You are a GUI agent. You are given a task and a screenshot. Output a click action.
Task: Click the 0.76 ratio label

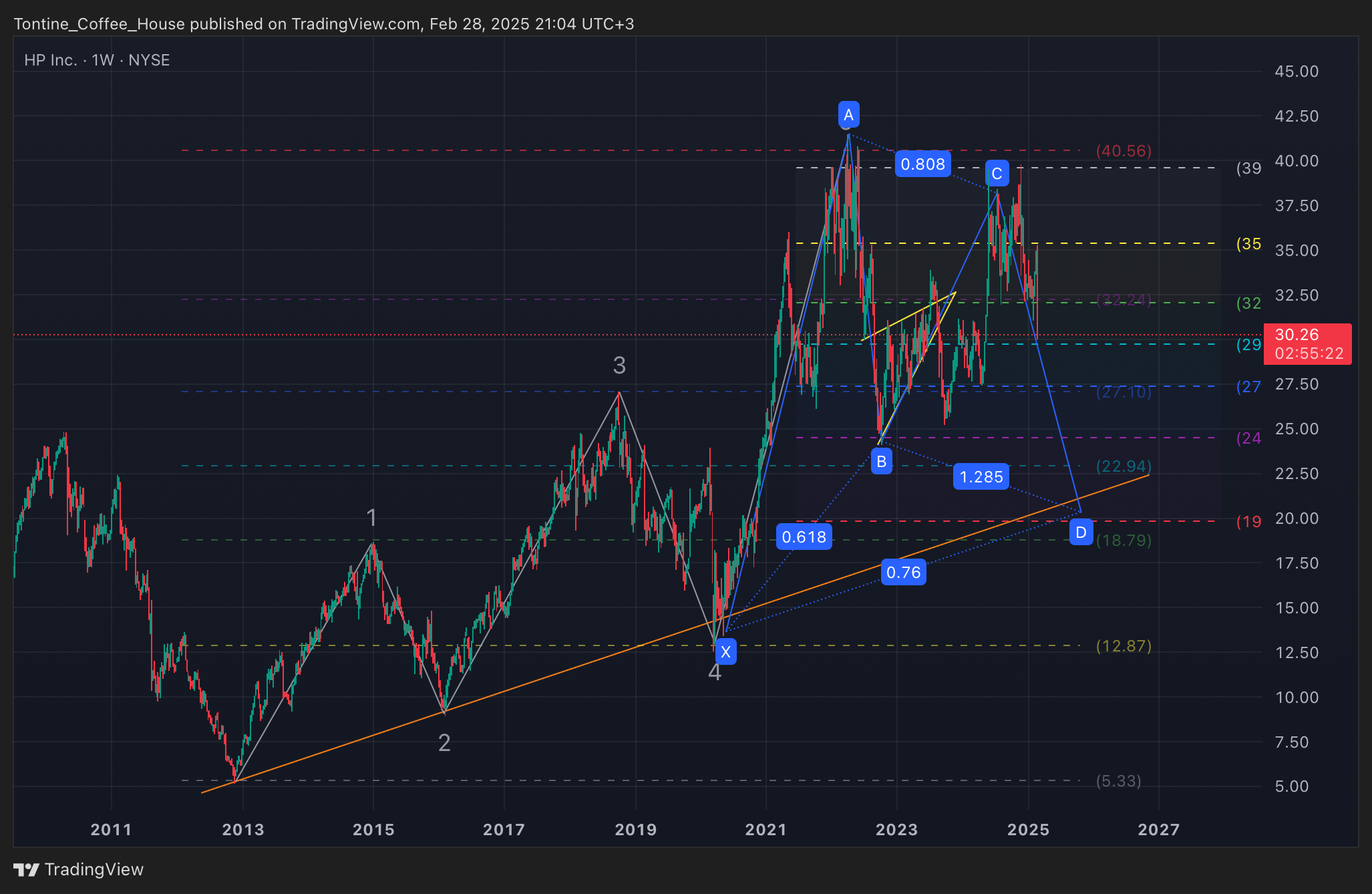[x=903, y=572]
